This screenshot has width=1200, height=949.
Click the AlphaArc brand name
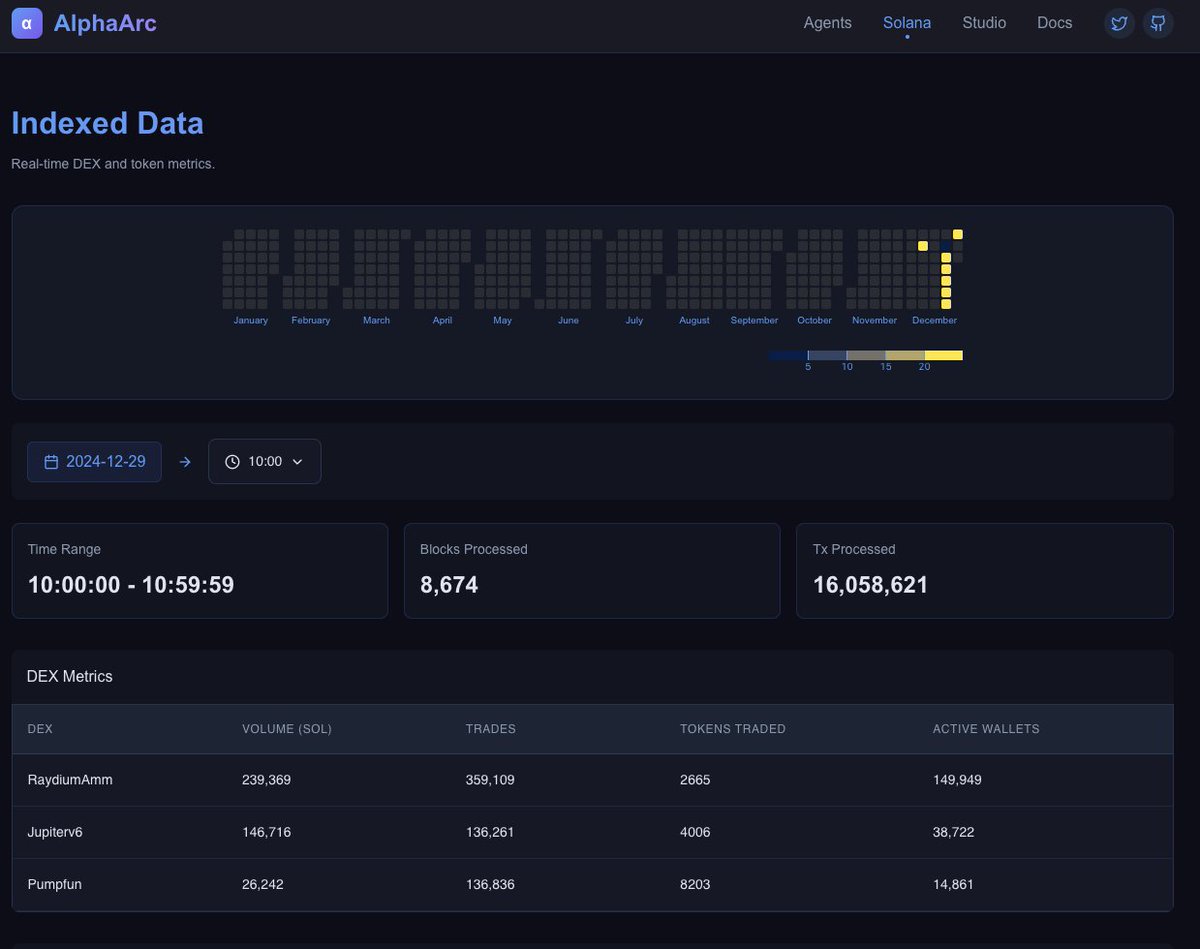coord(105,23)
